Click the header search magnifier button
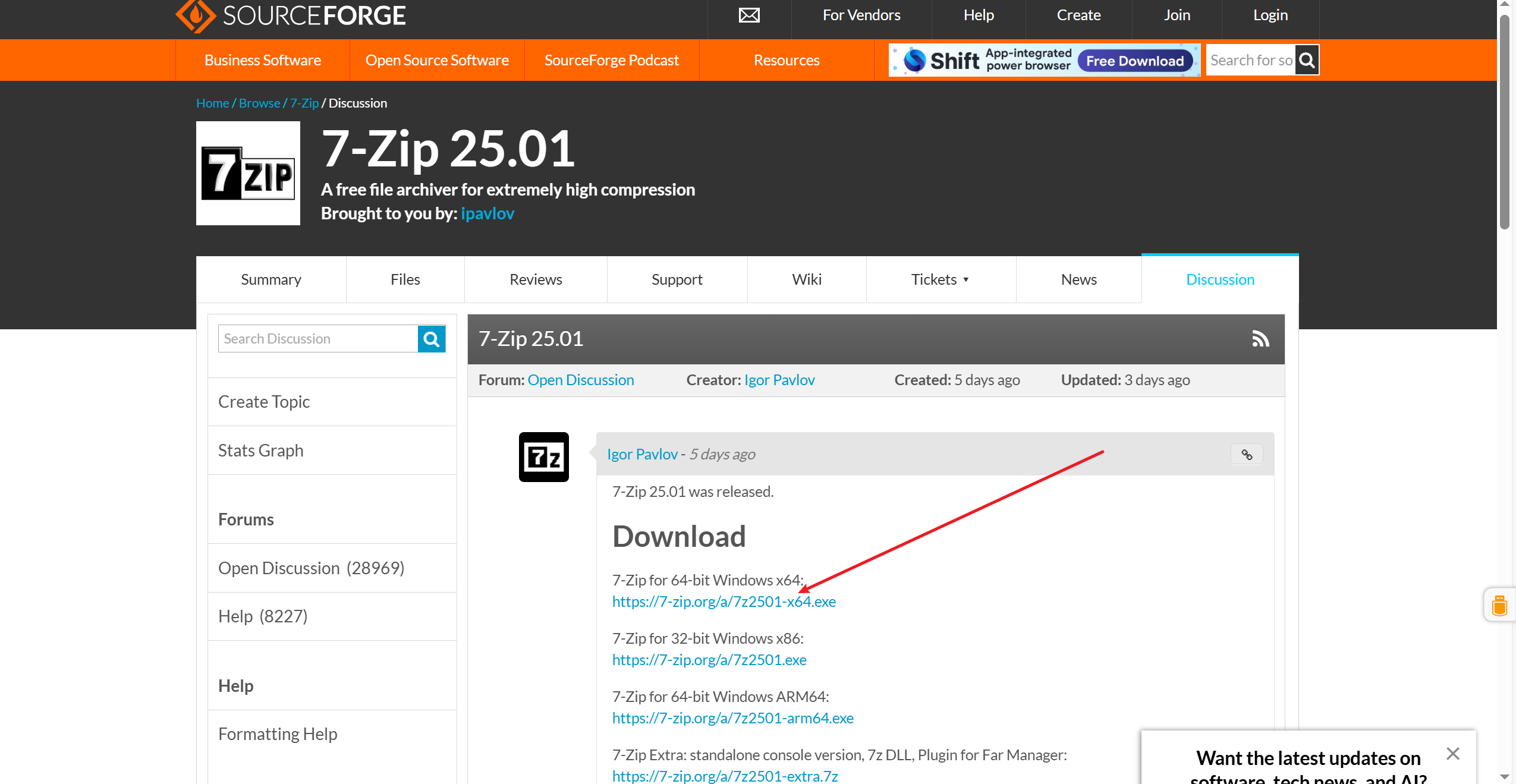 tap(1307, 60)
